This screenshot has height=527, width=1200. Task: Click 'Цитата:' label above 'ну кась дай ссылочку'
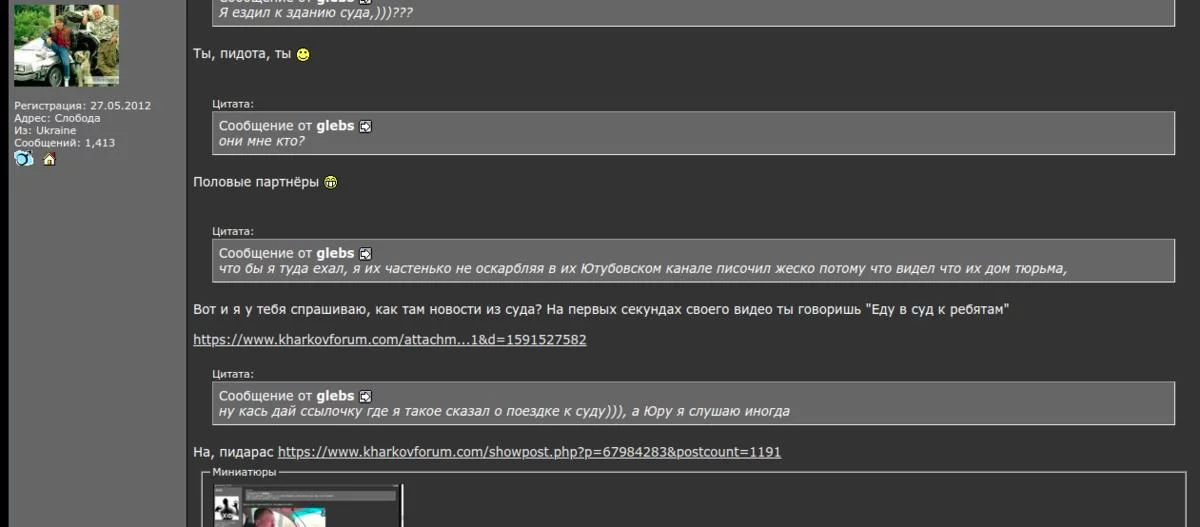(233, 374)
